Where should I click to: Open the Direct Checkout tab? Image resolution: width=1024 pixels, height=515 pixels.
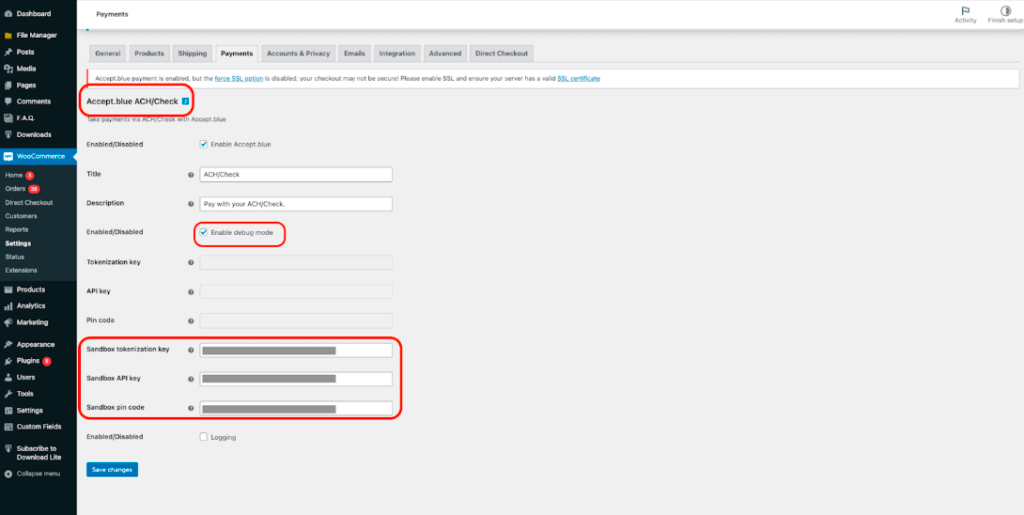coord(502,54)
